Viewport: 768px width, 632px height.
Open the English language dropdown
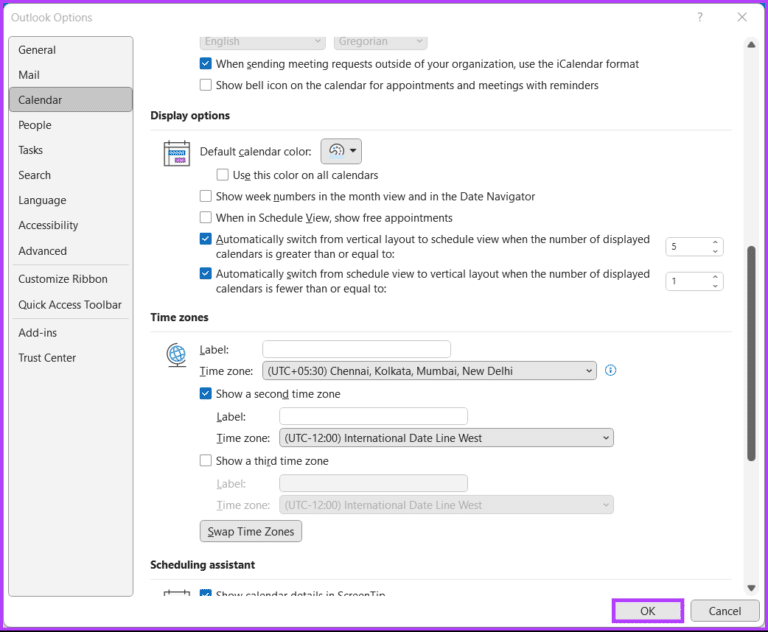[263, 42]
